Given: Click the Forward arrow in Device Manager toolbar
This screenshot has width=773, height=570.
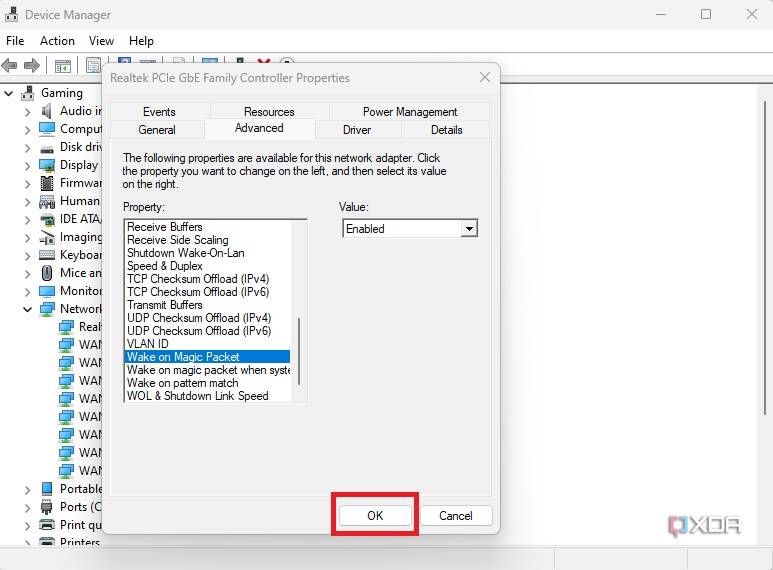Looking at the screenshot, I should (x=32, y=65).
